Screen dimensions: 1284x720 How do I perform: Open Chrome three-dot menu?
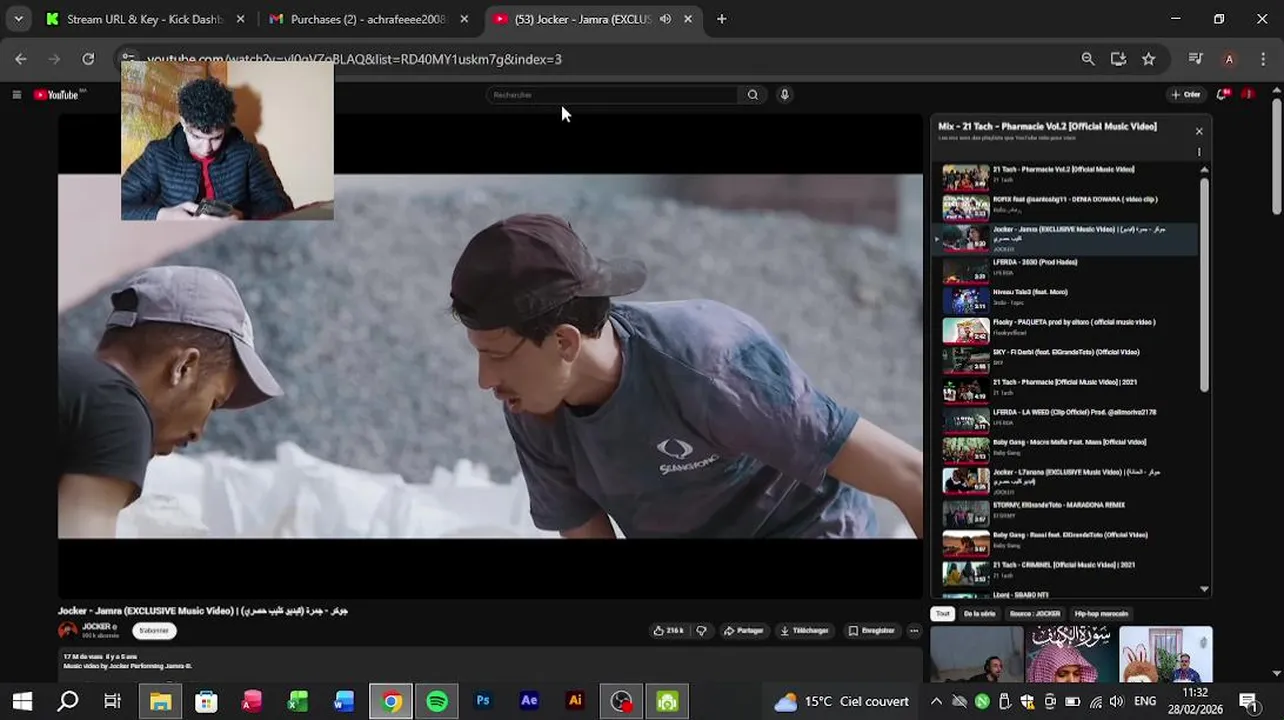coord(1265,59)
